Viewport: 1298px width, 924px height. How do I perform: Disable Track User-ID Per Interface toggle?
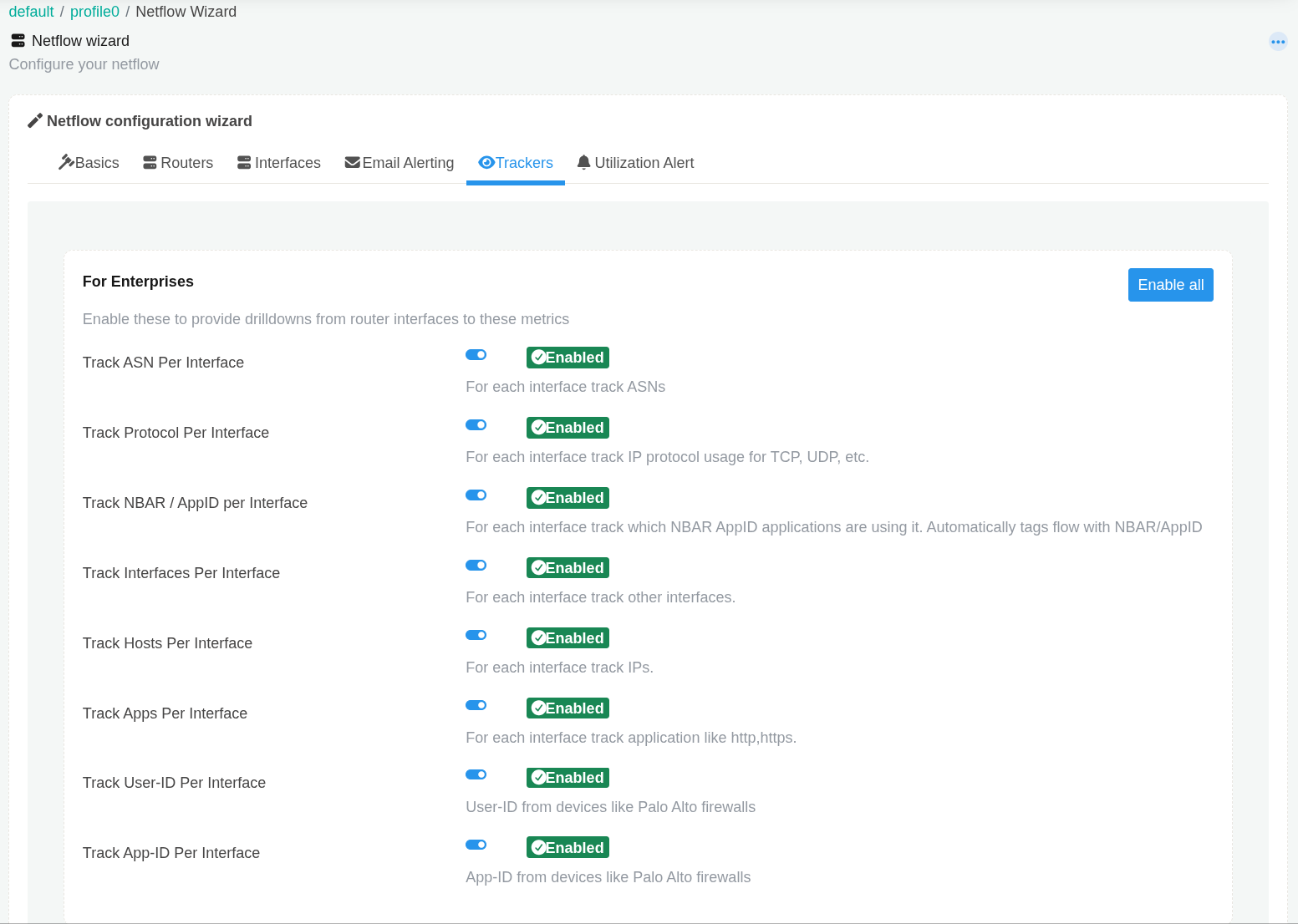[476, 774]
